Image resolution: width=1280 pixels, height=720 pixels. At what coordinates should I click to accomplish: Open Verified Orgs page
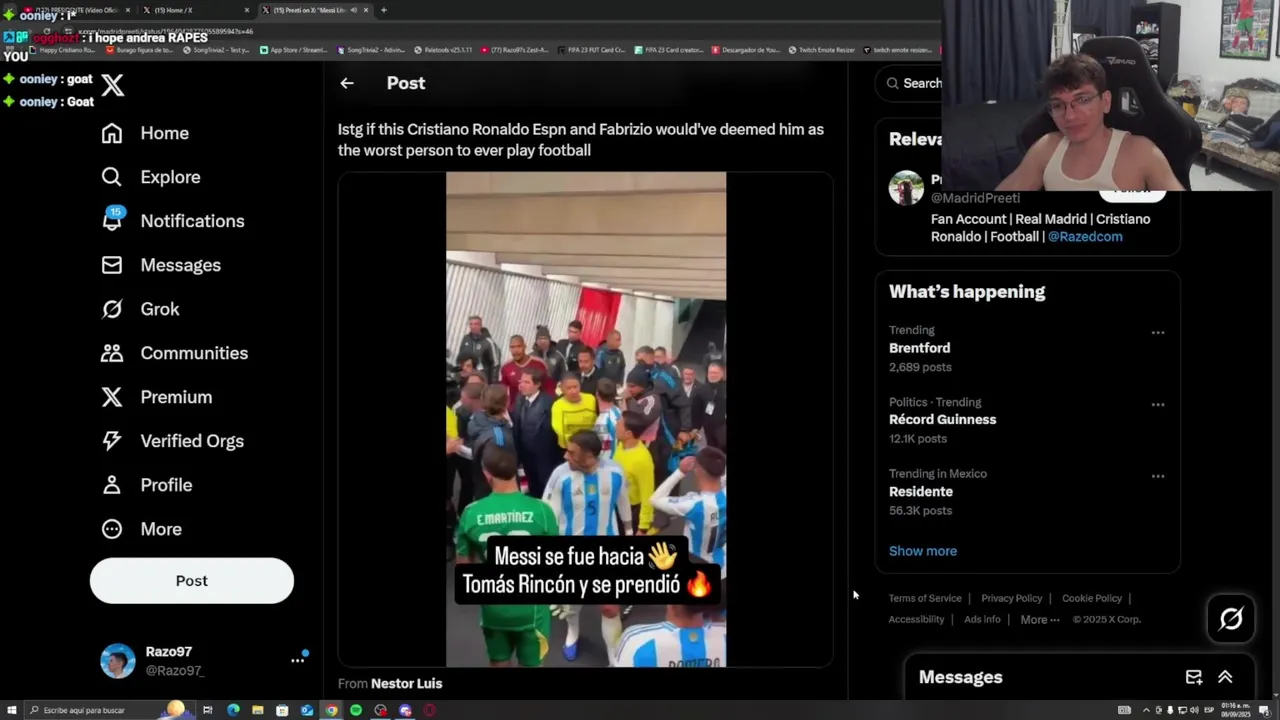(172, 441)
